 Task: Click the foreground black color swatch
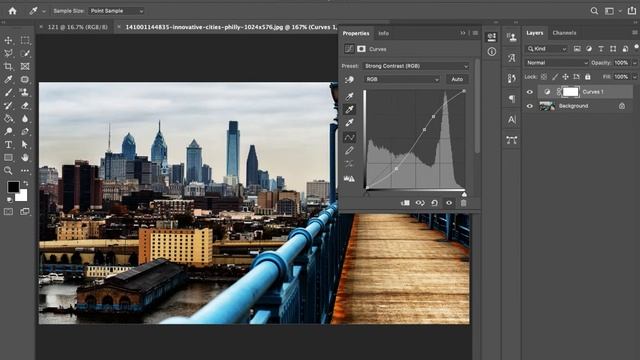coord(13,187)
